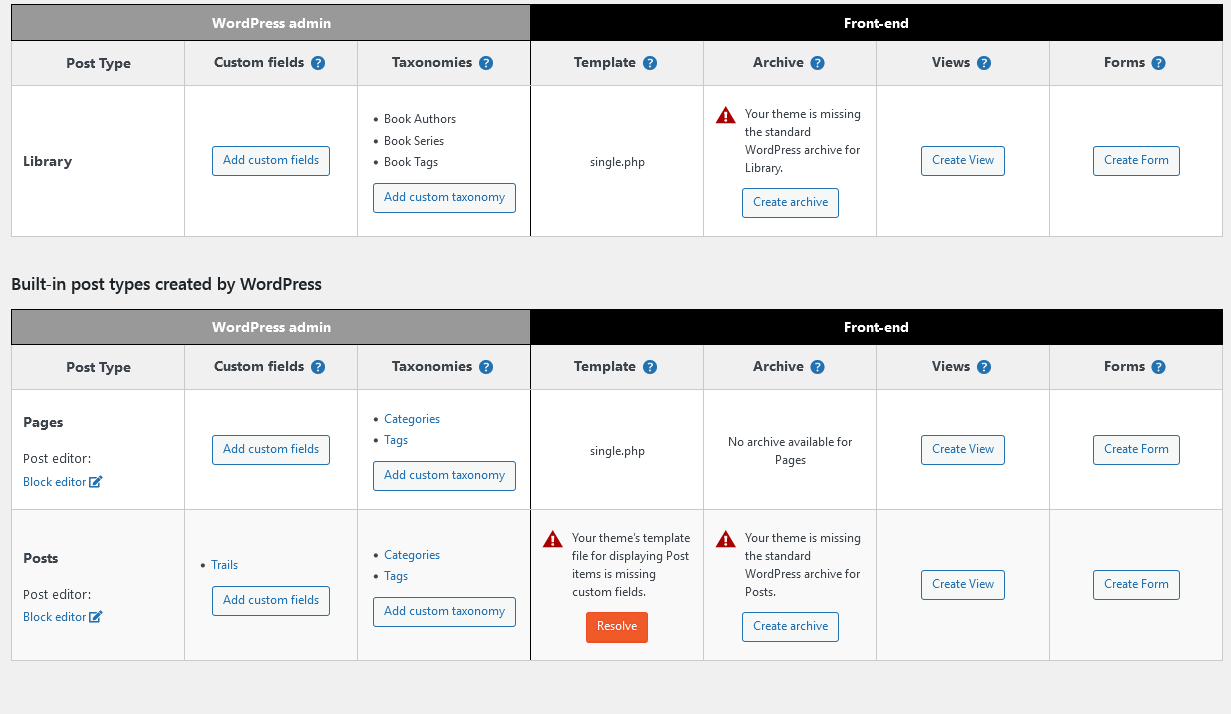This screenshot has width=1231, height=714.
Task: Create a View for Pages
Action: click(963, 450)
